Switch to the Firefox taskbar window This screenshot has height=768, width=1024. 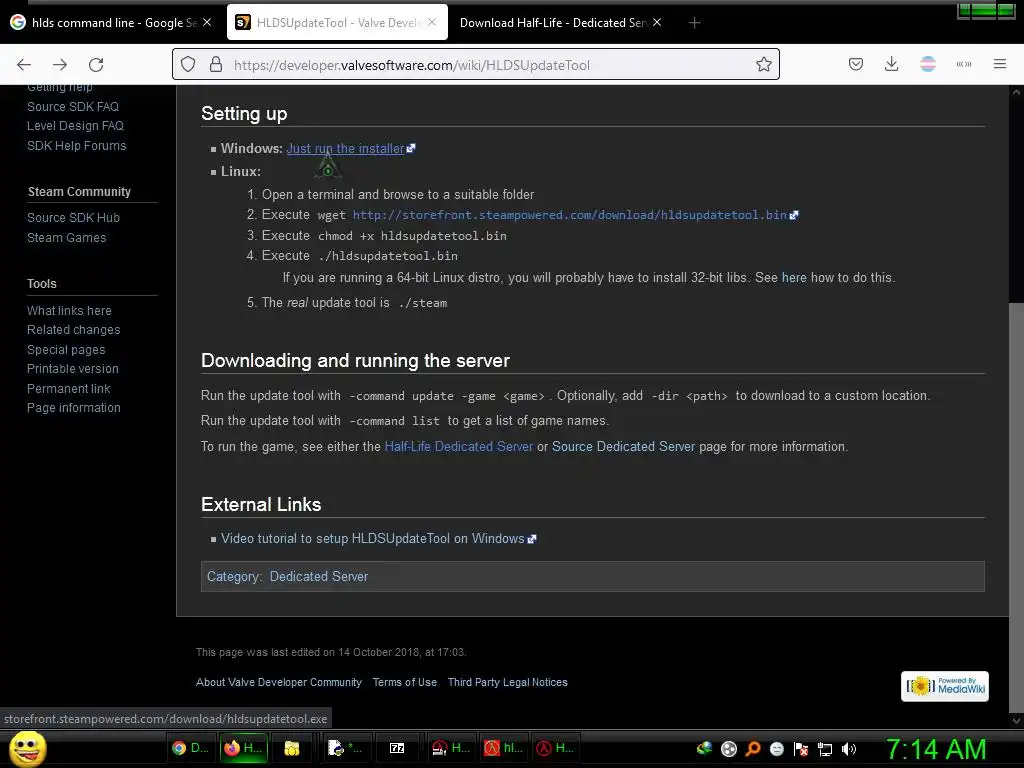(242, 748)
